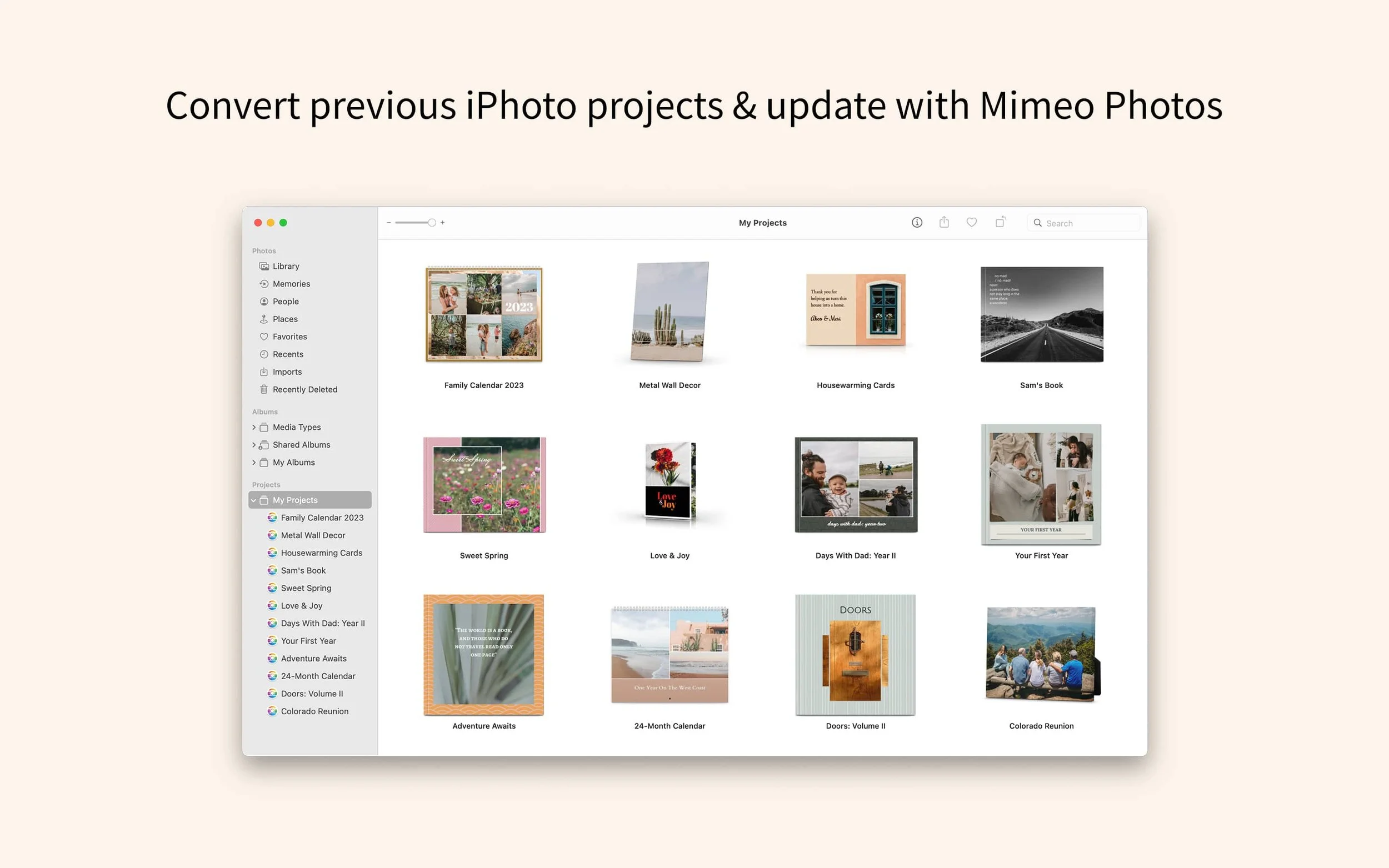Click "Sweet Spring" caption under thumbnail
Viewport: 1389px width, 868px height.
(x=484, y=556)
